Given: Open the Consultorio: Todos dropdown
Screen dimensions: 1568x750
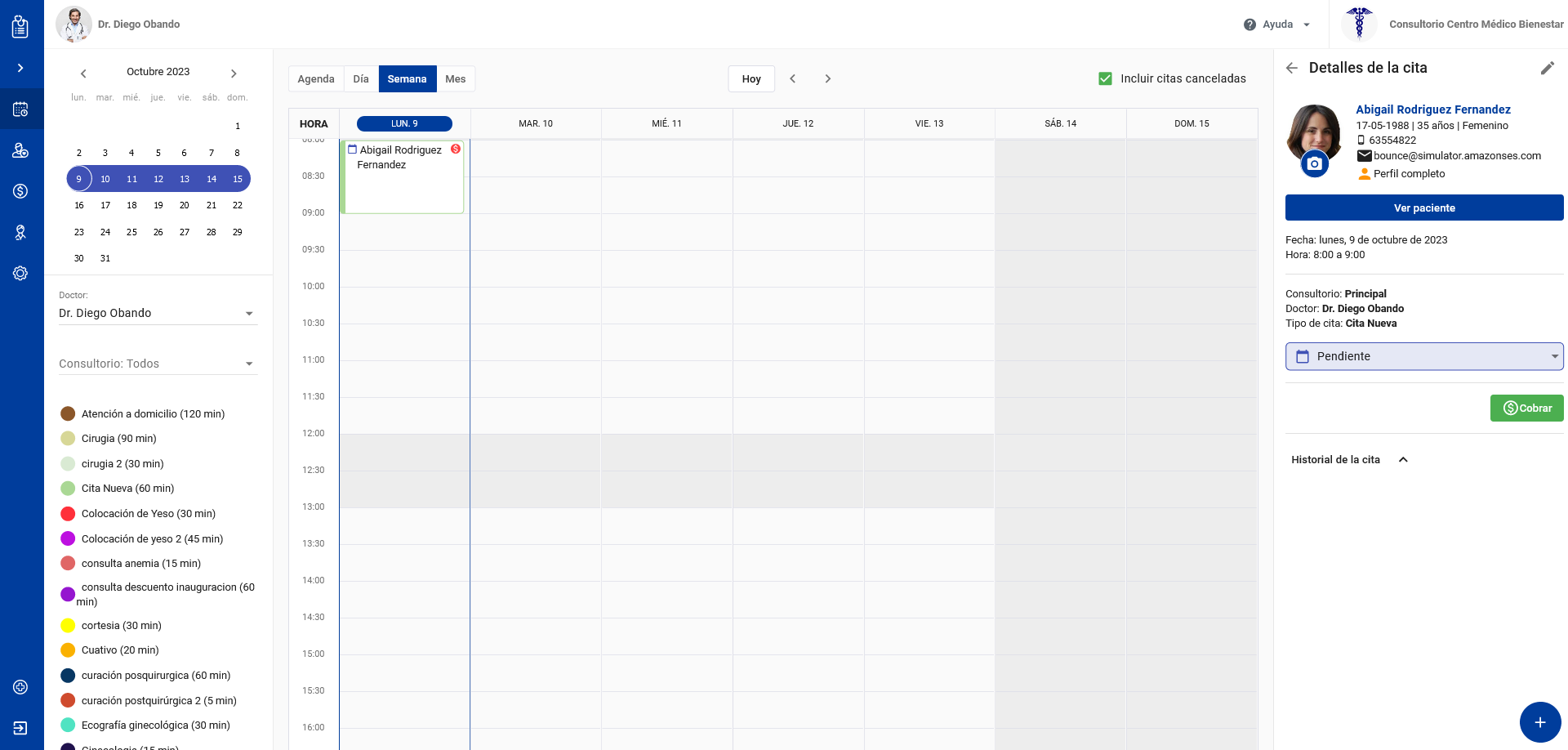Looking at the screenshot, I should [158, 364].
